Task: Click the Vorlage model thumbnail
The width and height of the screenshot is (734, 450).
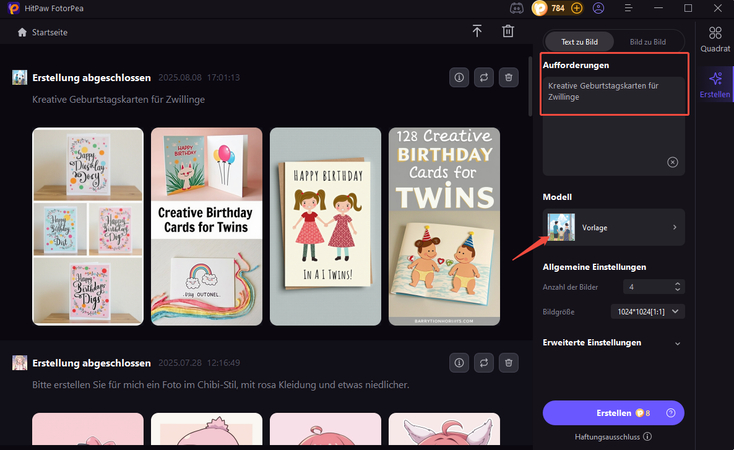Action: coord(561,227)
